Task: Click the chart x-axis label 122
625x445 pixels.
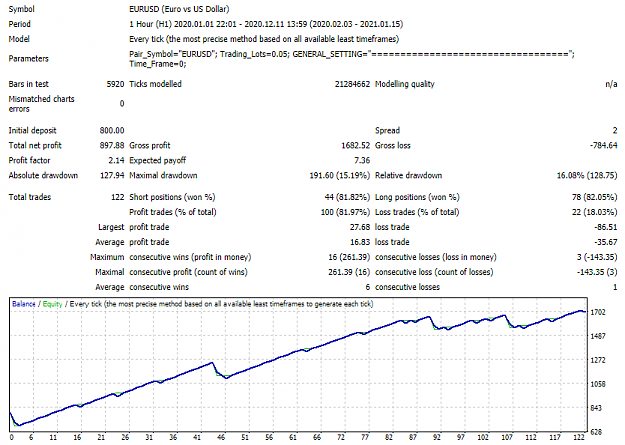Action: click(x=578, y=437)
